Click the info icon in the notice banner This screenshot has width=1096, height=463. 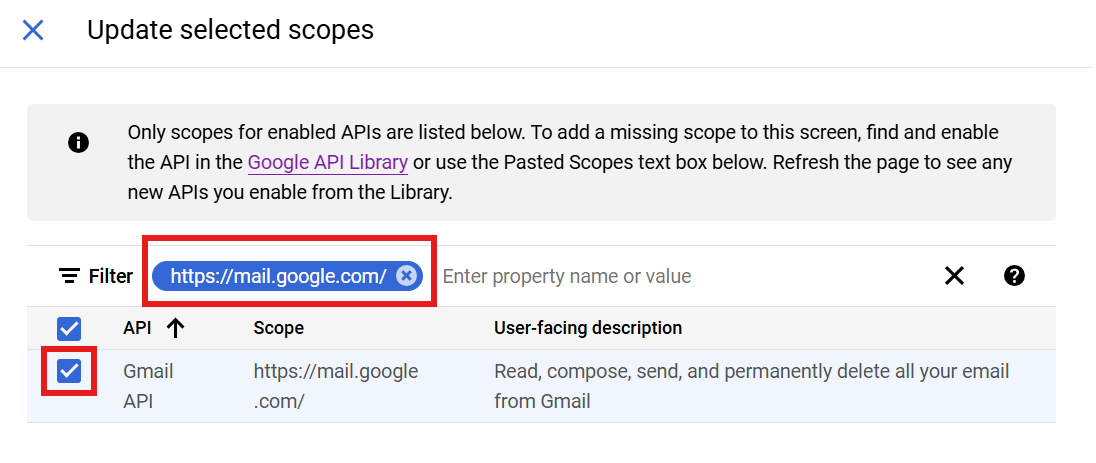78,143
